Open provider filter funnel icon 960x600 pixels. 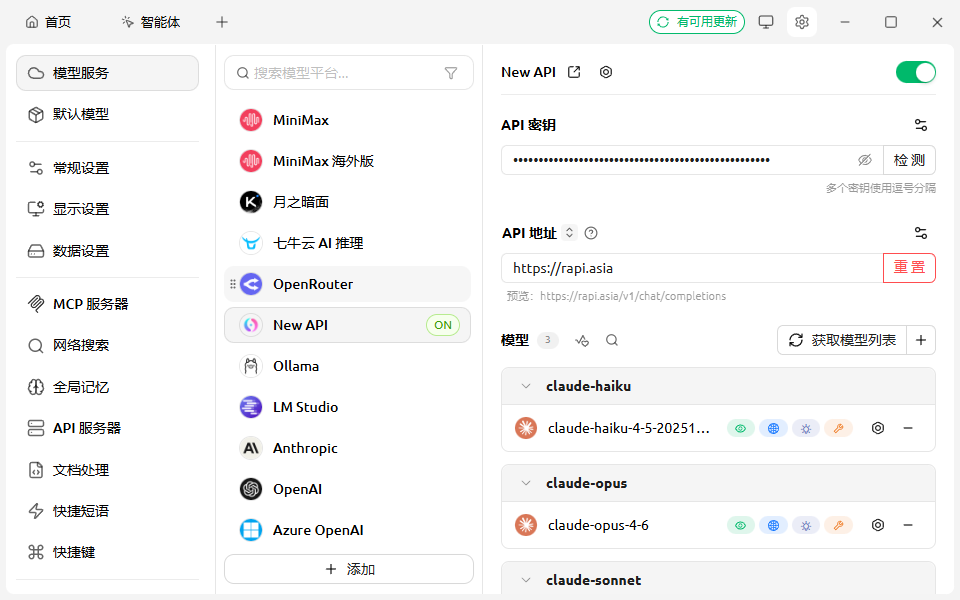451,73
